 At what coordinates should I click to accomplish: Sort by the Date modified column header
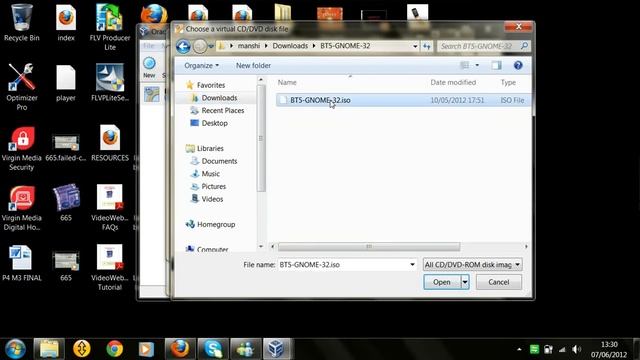pos(453,82)
